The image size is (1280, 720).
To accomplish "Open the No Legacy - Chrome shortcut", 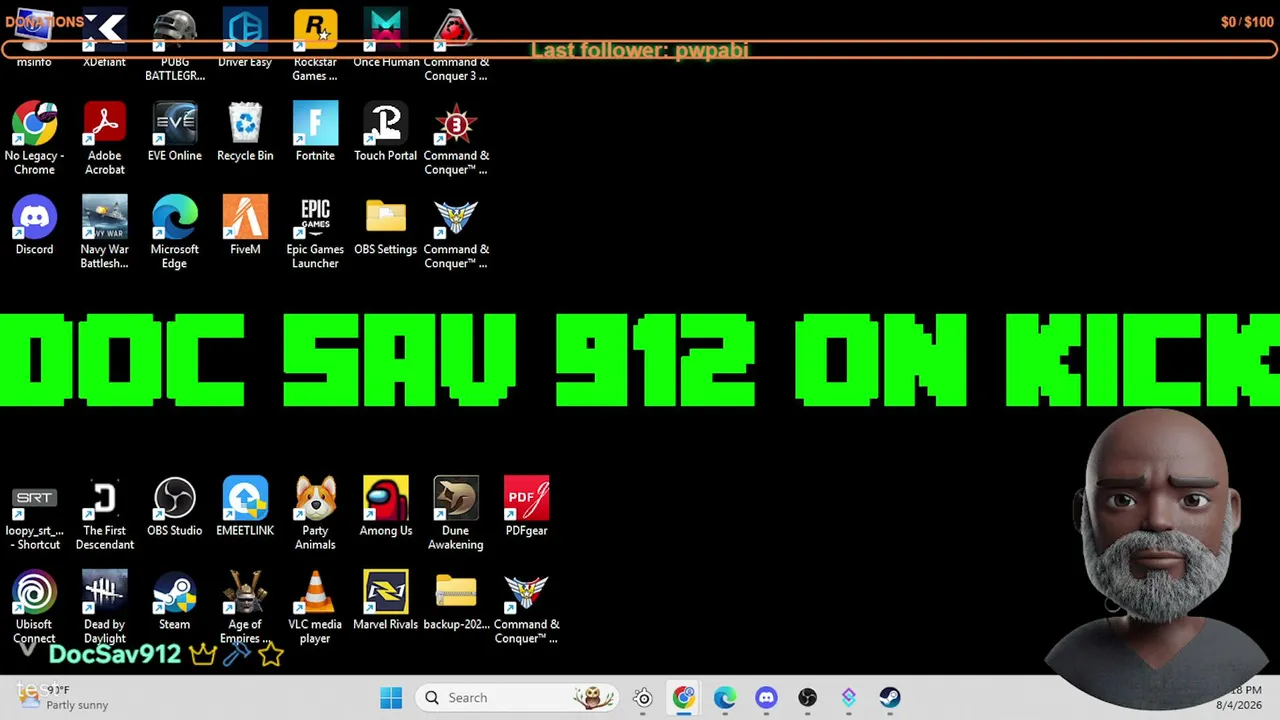I will pos(34,139).
